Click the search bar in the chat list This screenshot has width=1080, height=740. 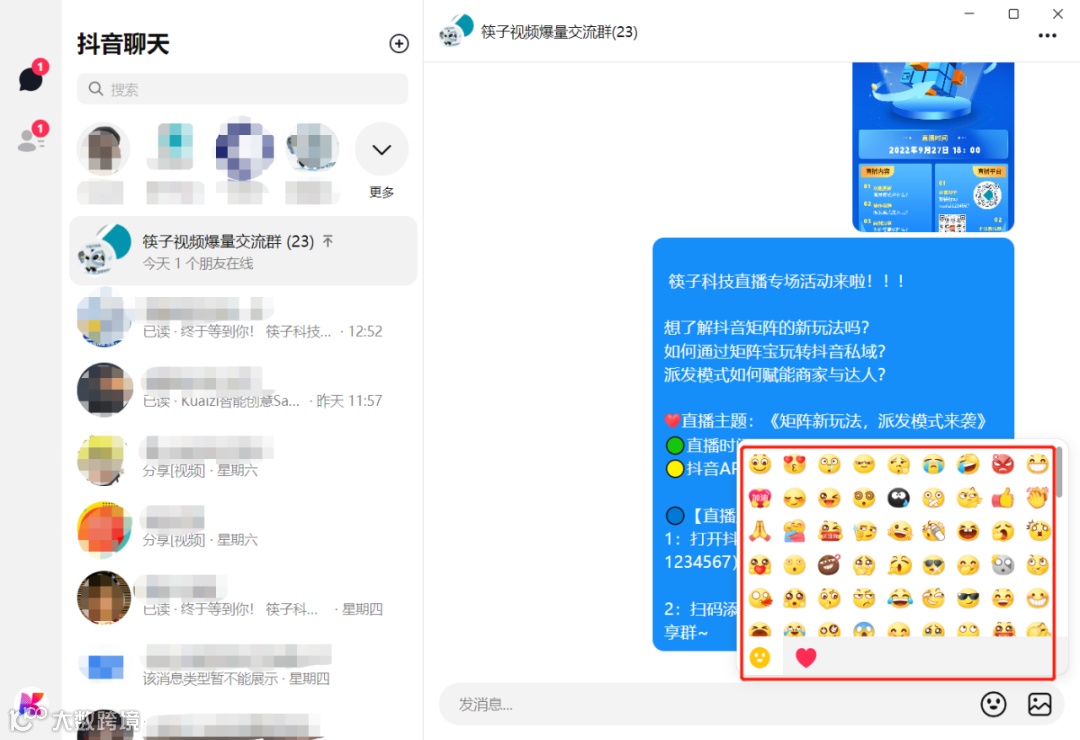pyautogui.click(x=240, y=89)
